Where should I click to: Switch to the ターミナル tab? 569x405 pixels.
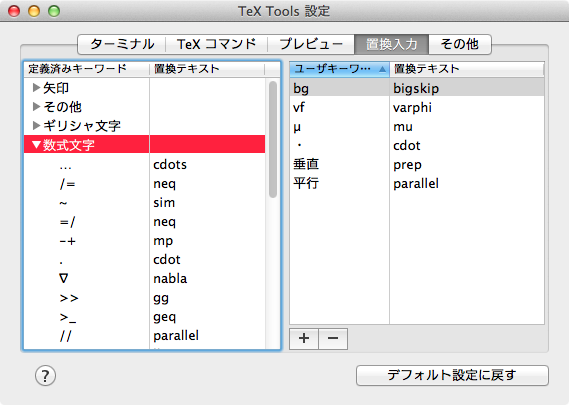122,44
